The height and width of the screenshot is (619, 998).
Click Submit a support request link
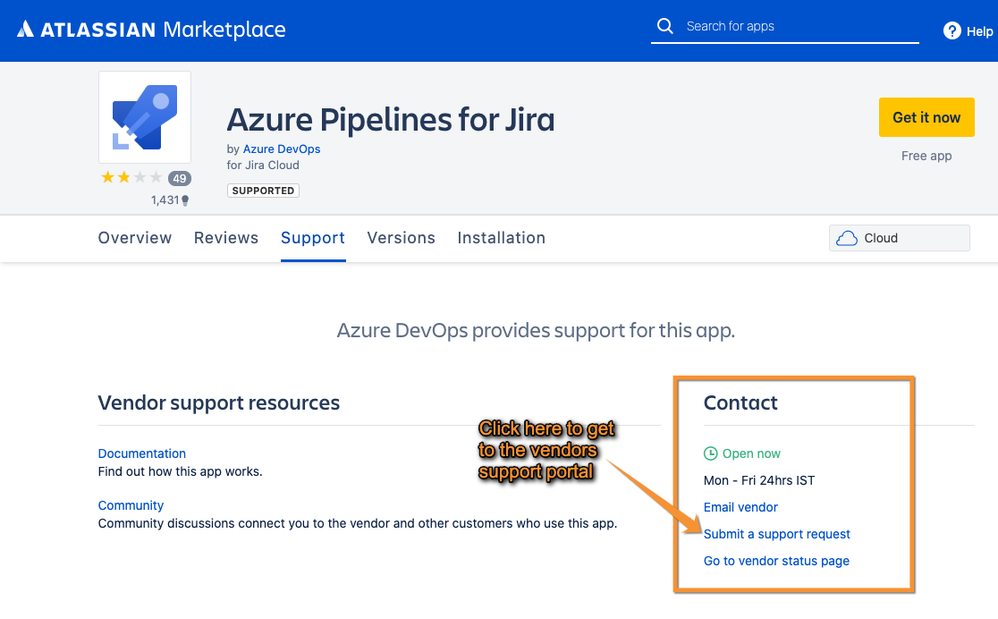tap(777, 534)
